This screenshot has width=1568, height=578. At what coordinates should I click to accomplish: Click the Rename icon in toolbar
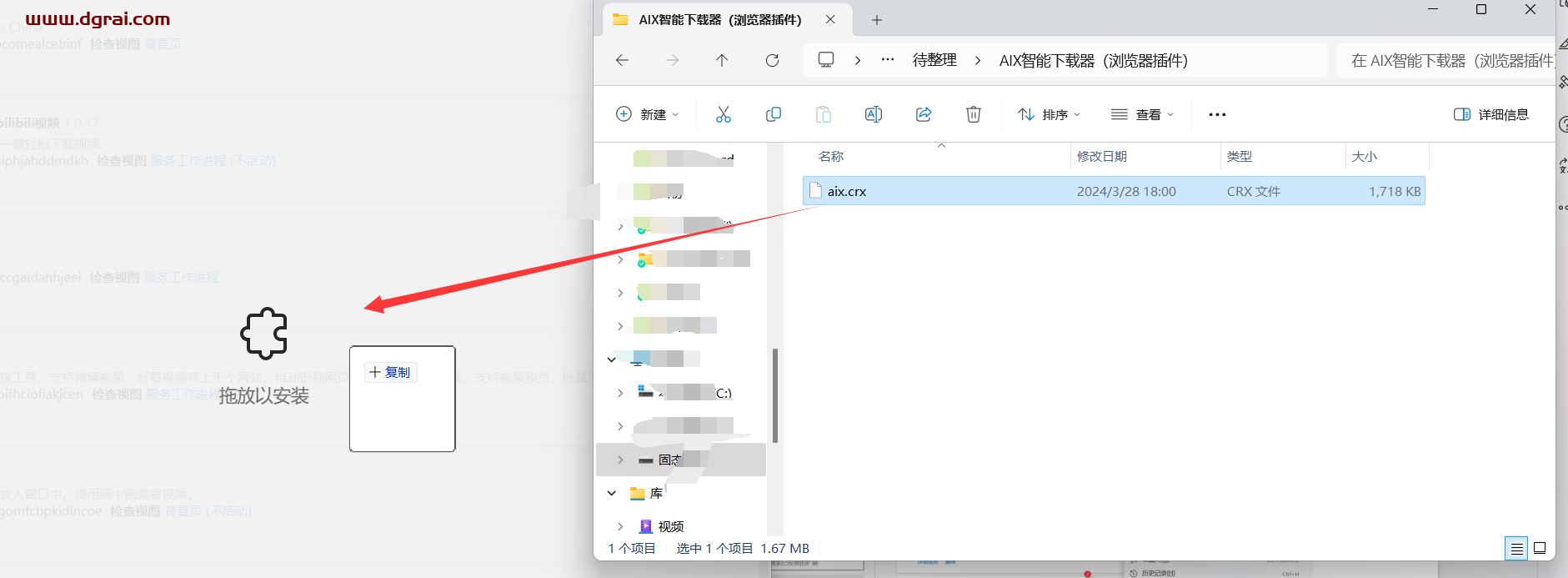click(x=874, y=114)
